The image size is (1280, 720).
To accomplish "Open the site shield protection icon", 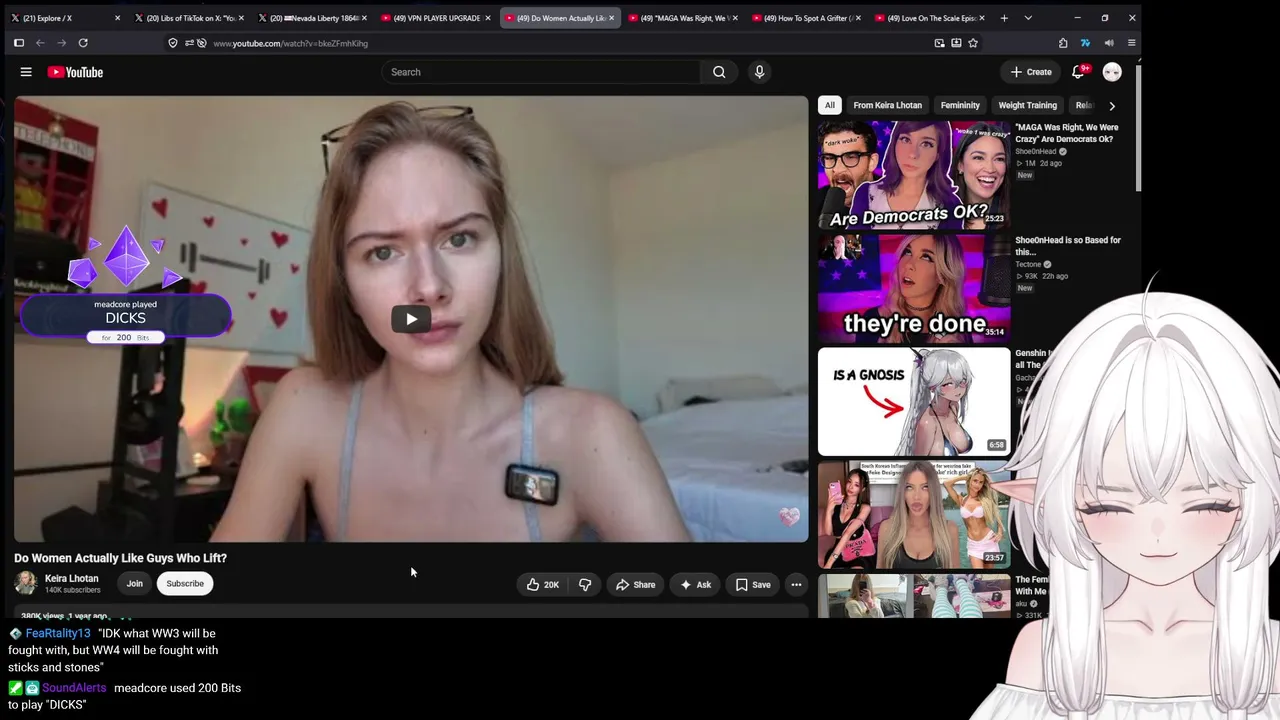I will point(173,43).
